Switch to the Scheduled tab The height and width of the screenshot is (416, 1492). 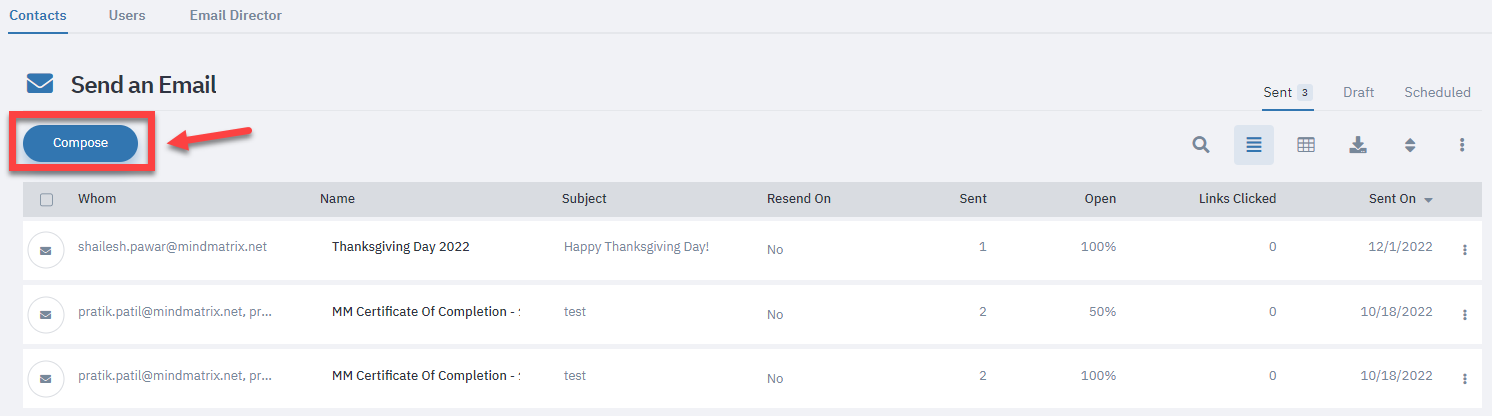(x=1437, y=92)
